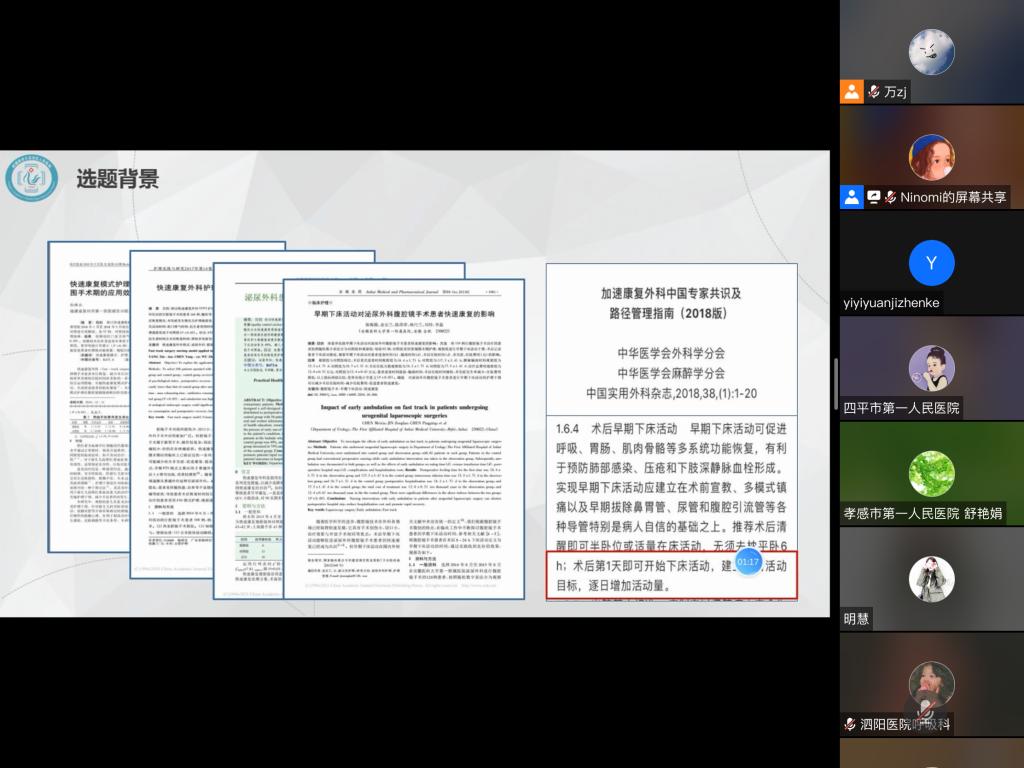Click the 选题背景 slide heading
The image size is (1024, 768).
tap(117, 180)
